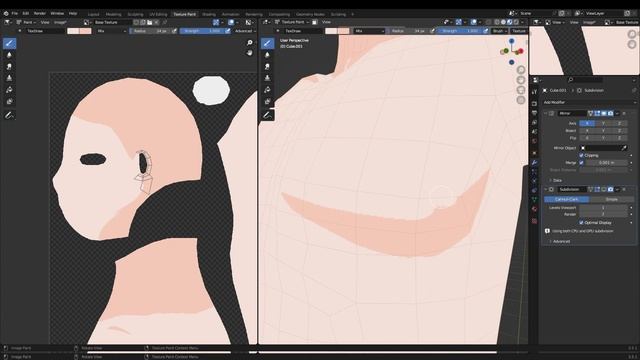This screenshot has width=640, height=360.
Task: Click the Levels Viewport value field
Action: point(603,208)
